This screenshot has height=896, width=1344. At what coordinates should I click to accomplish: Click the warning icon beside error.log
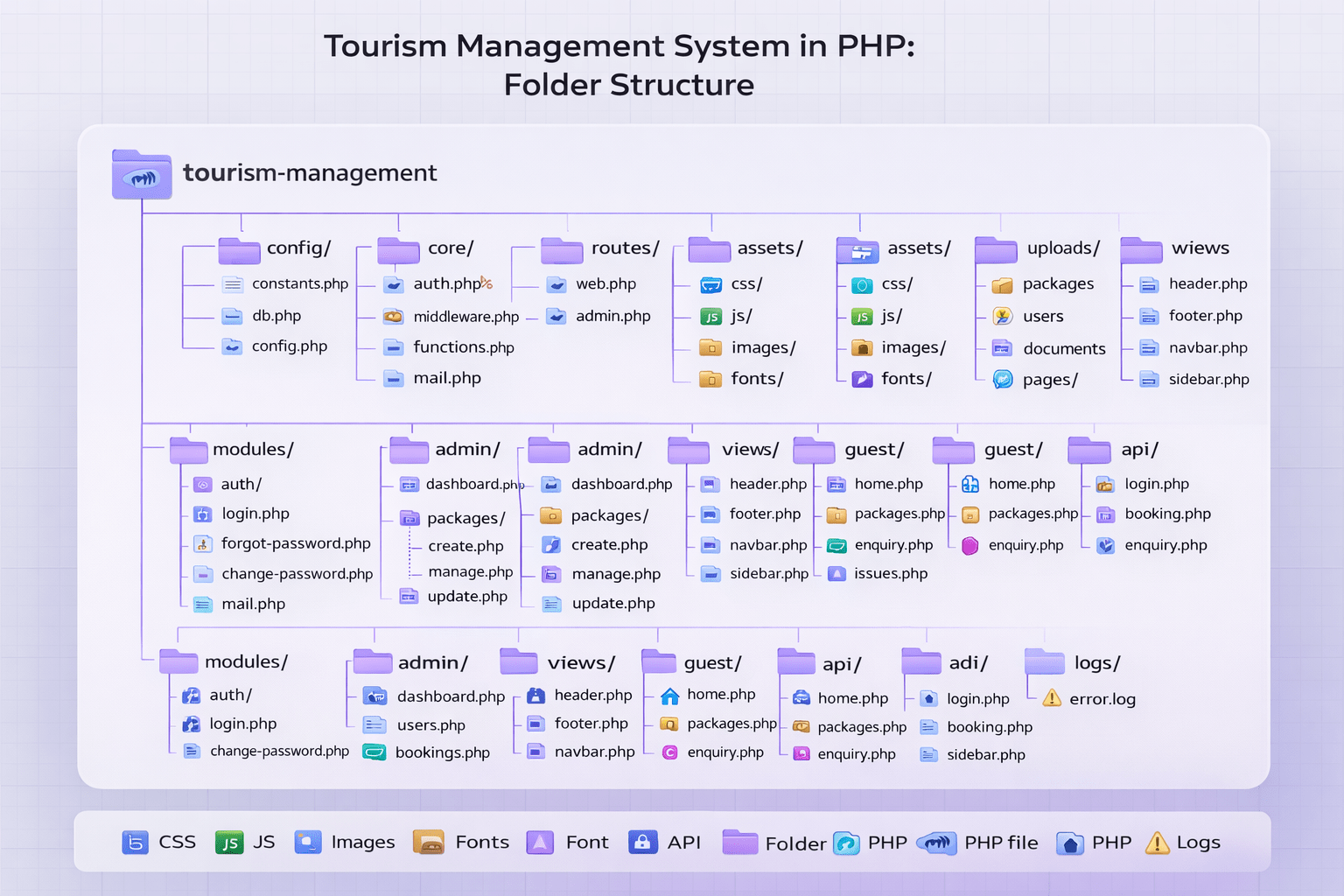[1053, 698]
